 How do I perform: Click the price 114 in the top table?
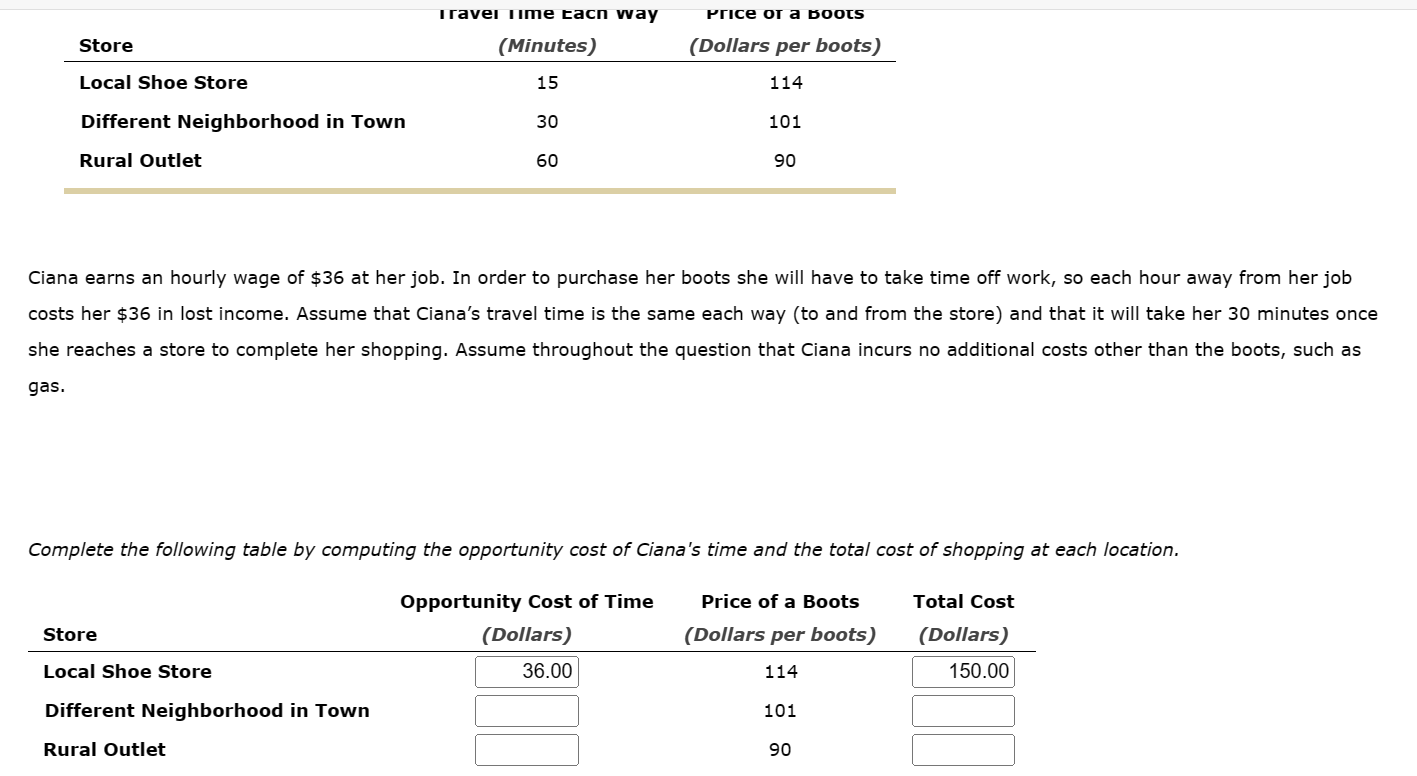pos(787,82)
